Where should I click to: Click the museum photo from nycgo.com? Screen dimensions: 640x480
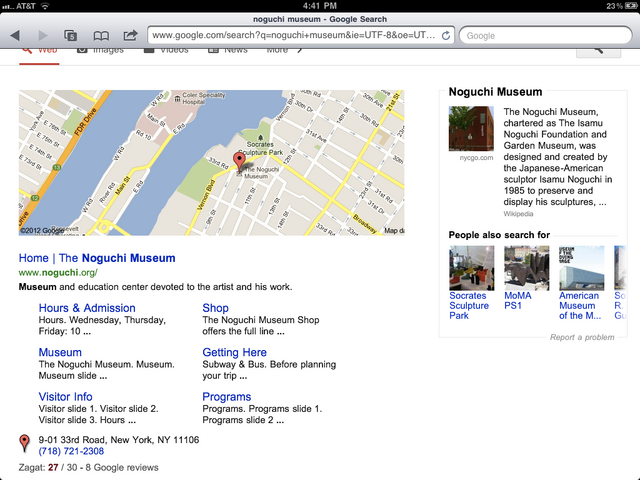[x=471, y=129]
